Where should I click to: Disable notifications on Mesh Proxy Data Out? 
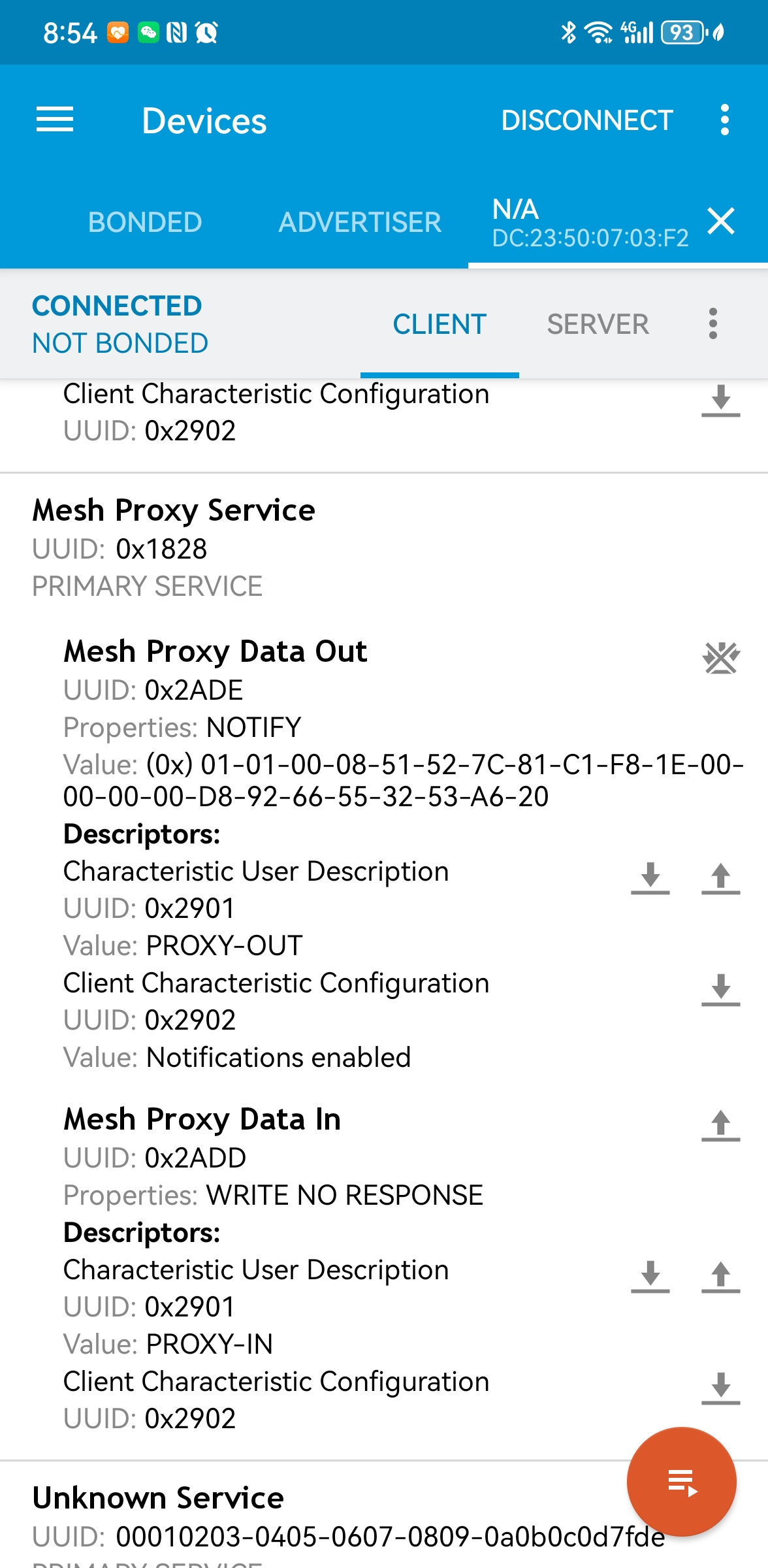pyautogui.click(x=720, y=657)
